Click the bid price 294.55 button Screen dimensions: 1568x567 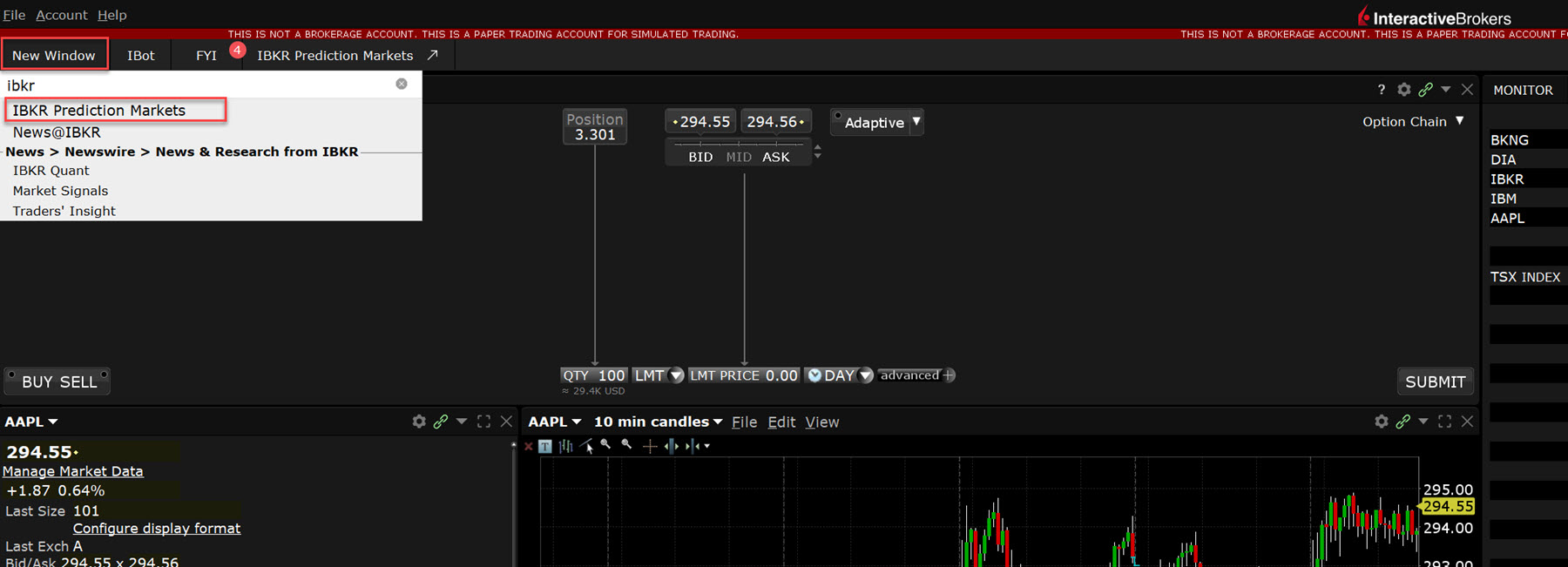[701, 122]
